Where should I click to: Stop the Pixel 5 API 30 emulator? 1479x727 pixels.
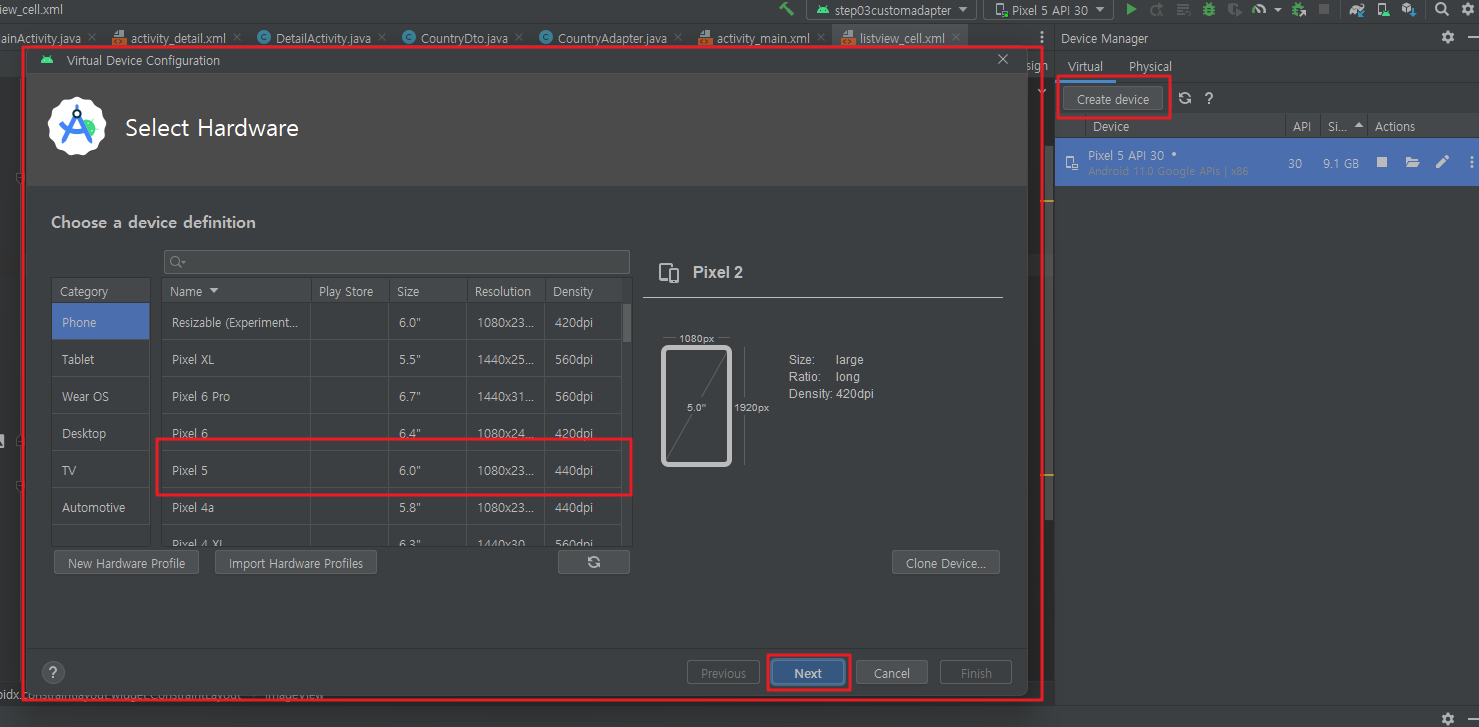click(1382, 162)
